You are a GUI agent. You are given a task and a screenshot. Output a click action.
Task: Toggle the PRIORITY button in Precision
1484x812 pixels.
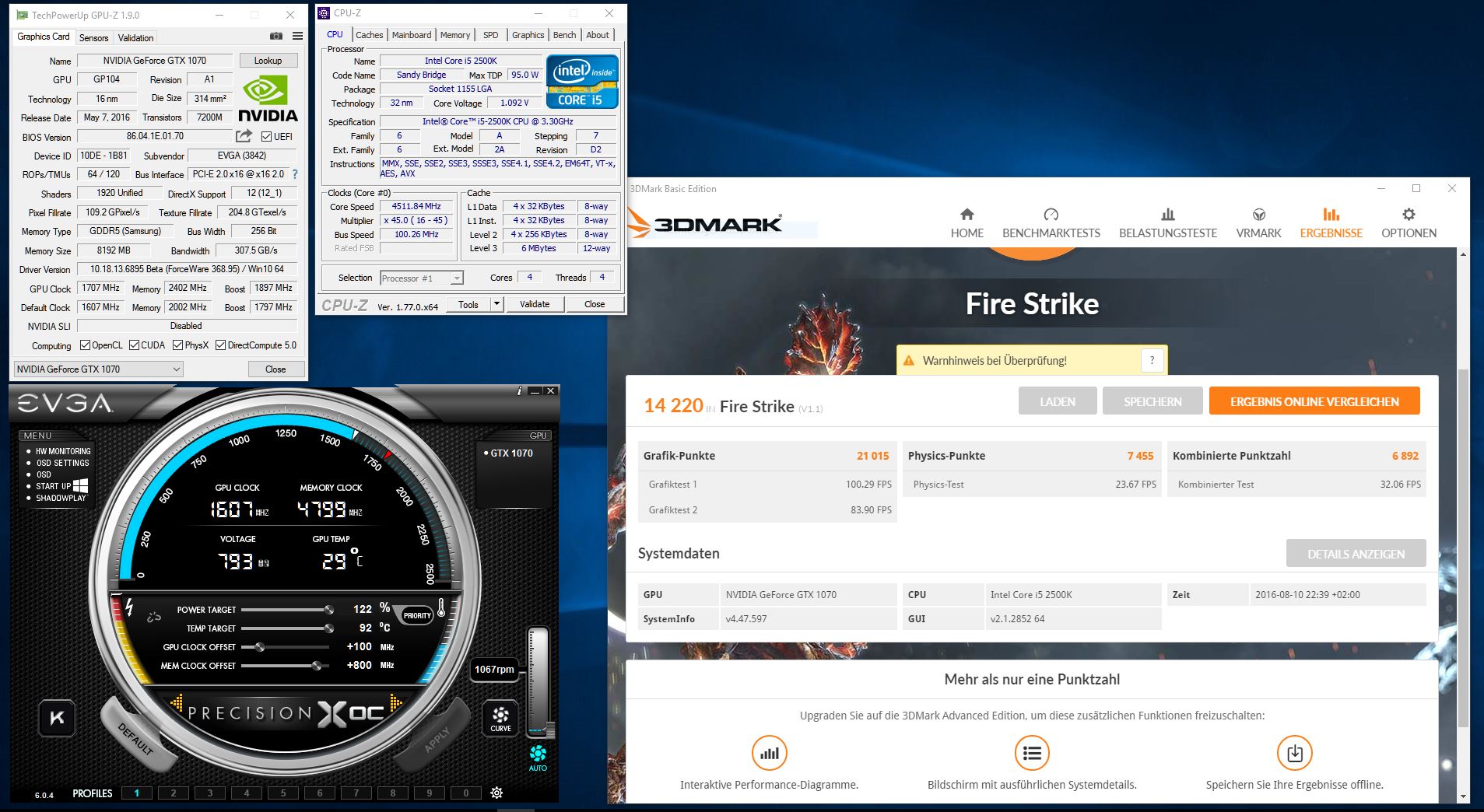point(417,615)
